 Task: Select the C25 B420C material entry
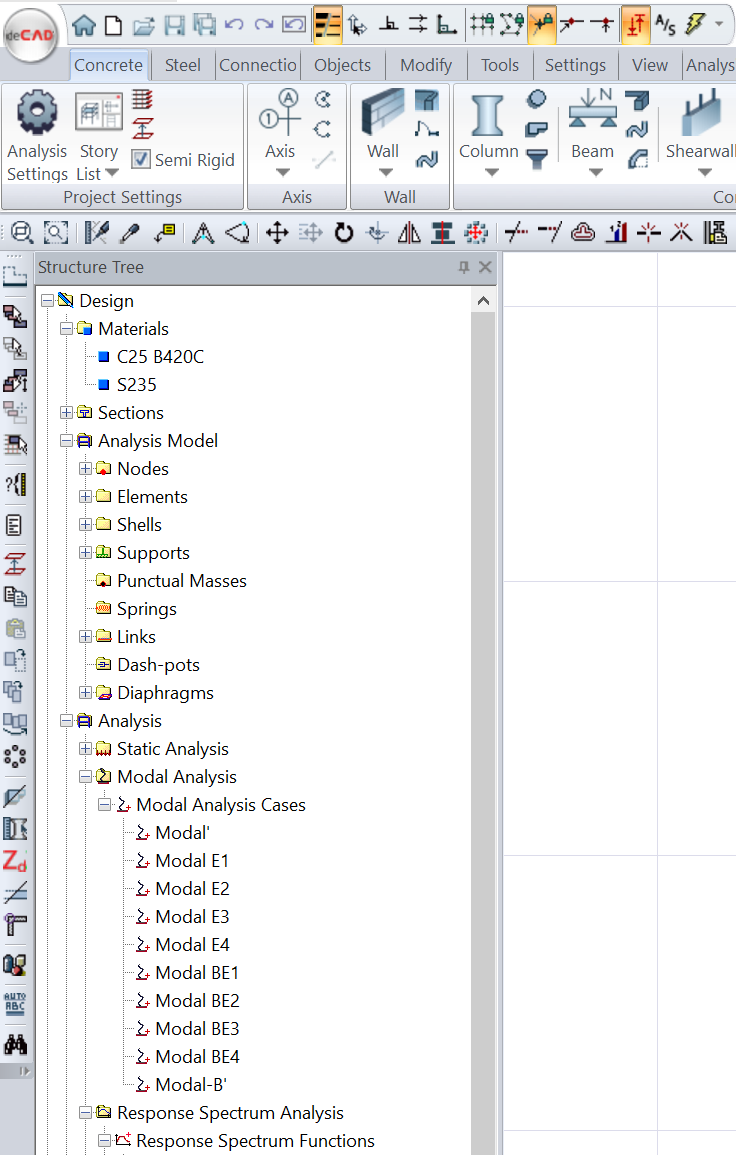tap(160, 357)
